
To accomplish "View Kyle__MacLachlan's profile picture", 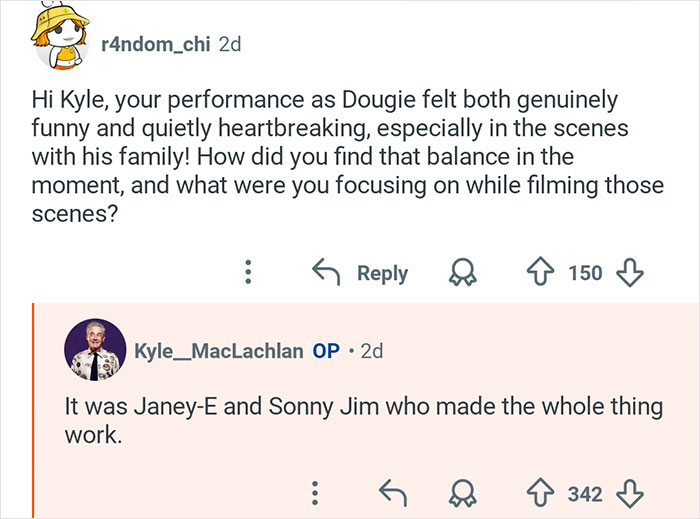I will [x=92, y=350].
